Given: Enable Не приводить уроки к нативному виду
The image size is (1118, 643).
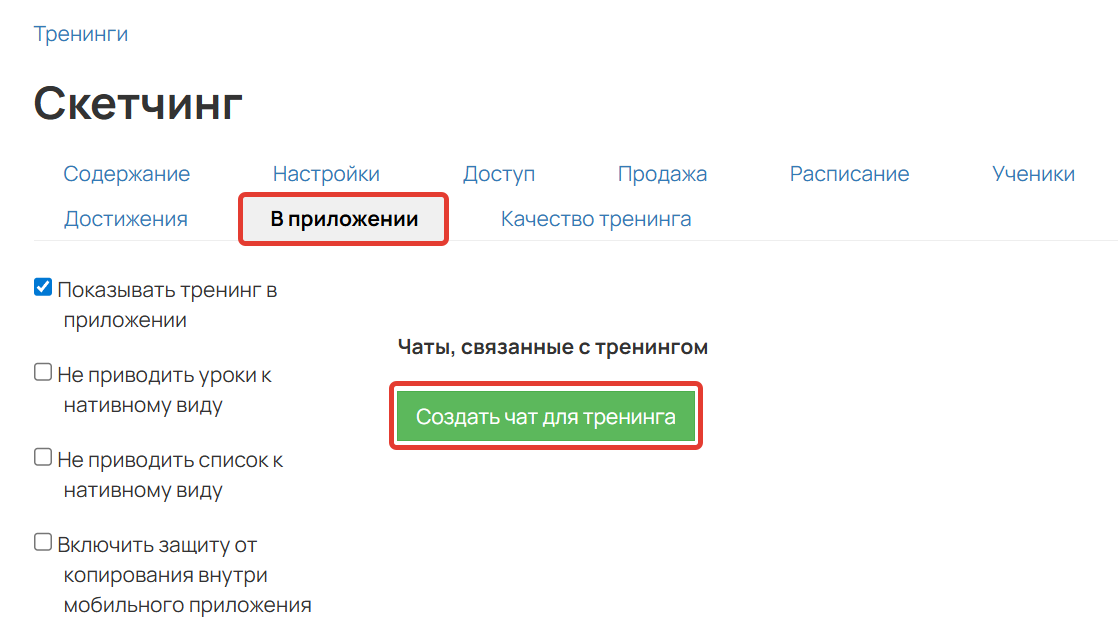Looking at the screenshot, I should click(42, 371).
